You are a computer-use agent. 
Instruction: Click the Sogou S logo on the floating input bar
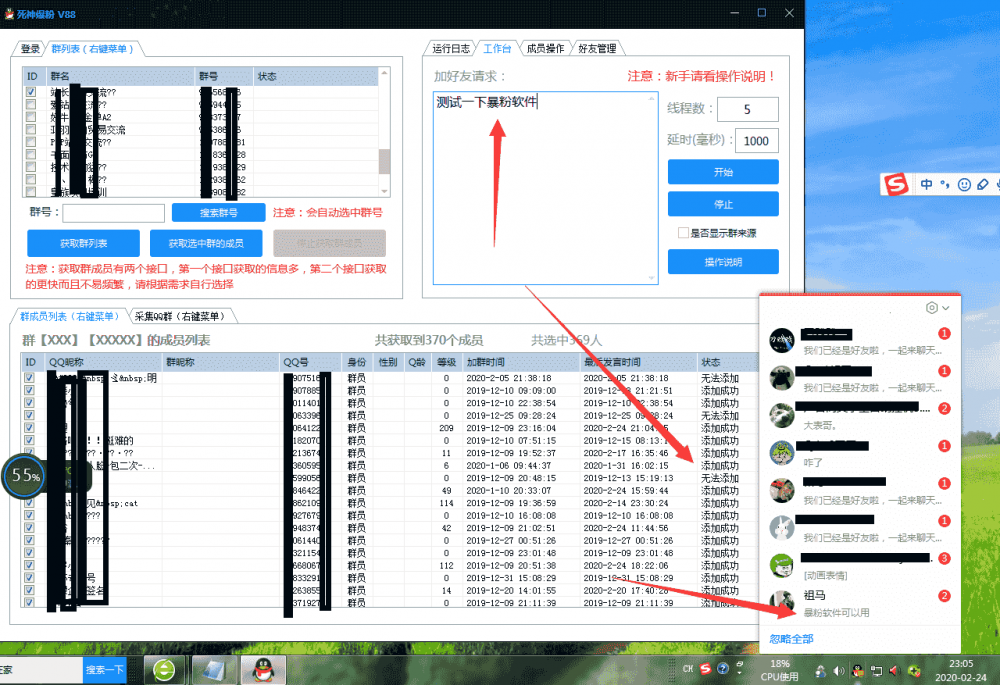coord(896,184)
